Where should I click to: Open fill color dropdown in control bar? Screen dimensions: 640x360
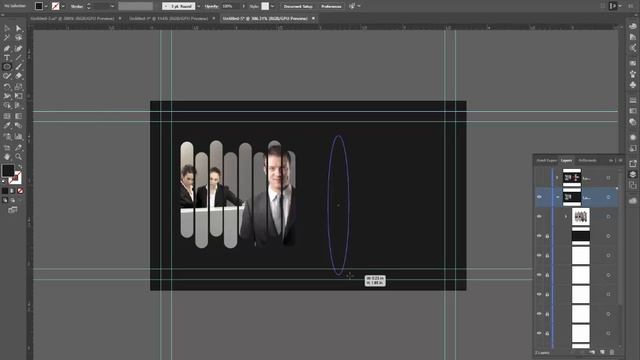(x=46, y=6)
